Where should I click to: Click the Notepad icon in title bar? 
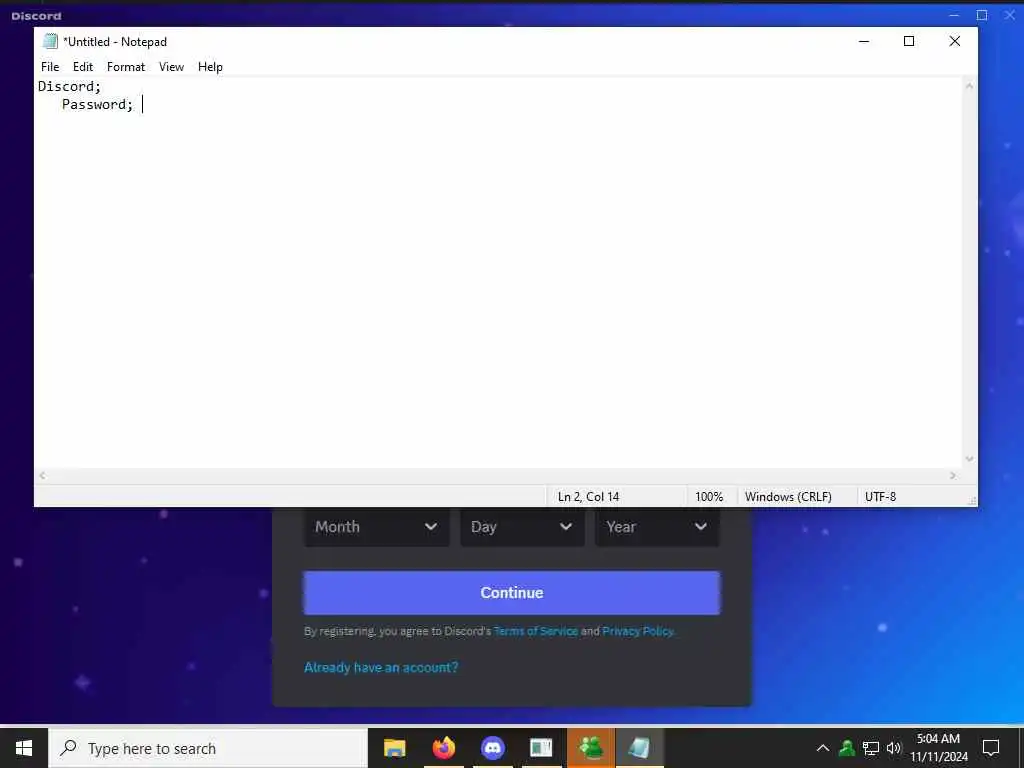tap(50, 41)
